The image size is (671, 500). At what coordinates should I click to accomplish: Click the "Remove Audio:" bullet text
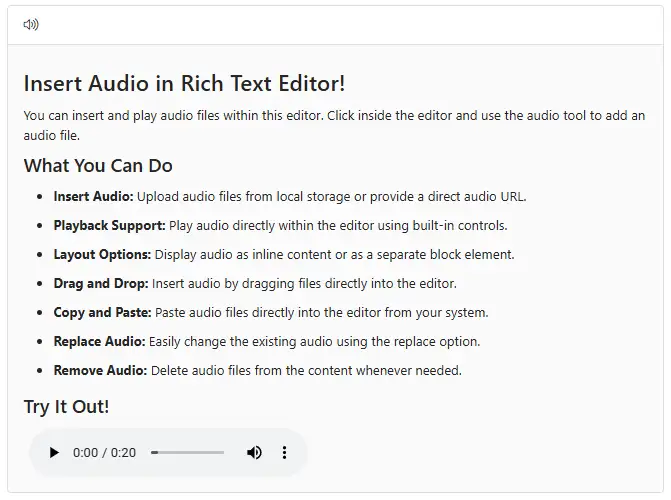100,370
